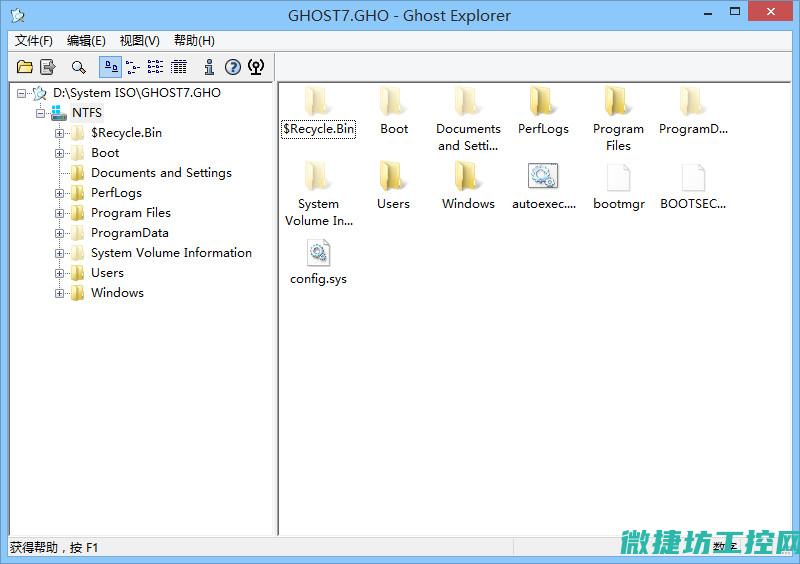Select the GHOST7.GHO root in tree
The height and width of the screenshot is (564, 800).
click(x=137, y=93)
